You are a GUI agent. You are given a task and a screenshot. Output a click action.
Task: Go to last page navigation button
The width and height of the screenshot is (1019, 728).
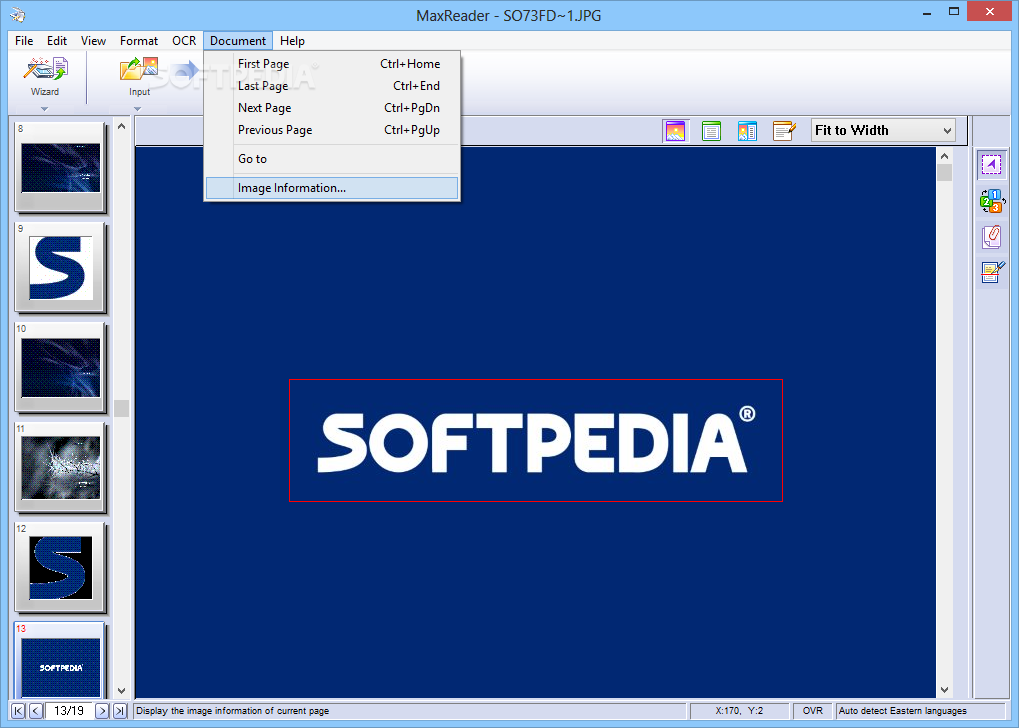(x=120, y=711)
